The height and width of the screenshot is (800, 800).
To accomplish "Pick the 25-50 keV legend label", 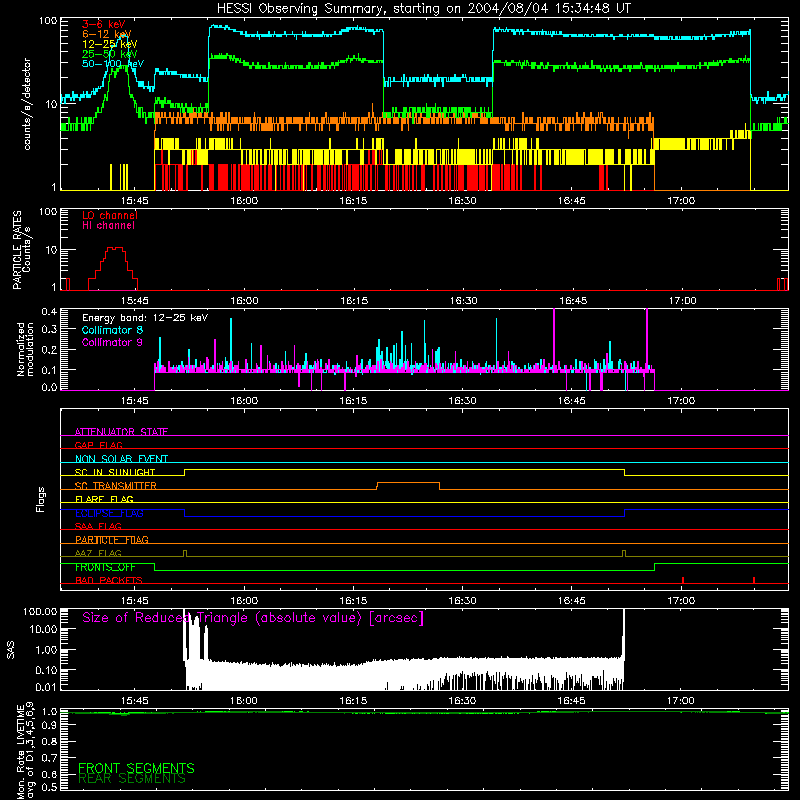I will (109, 54).
